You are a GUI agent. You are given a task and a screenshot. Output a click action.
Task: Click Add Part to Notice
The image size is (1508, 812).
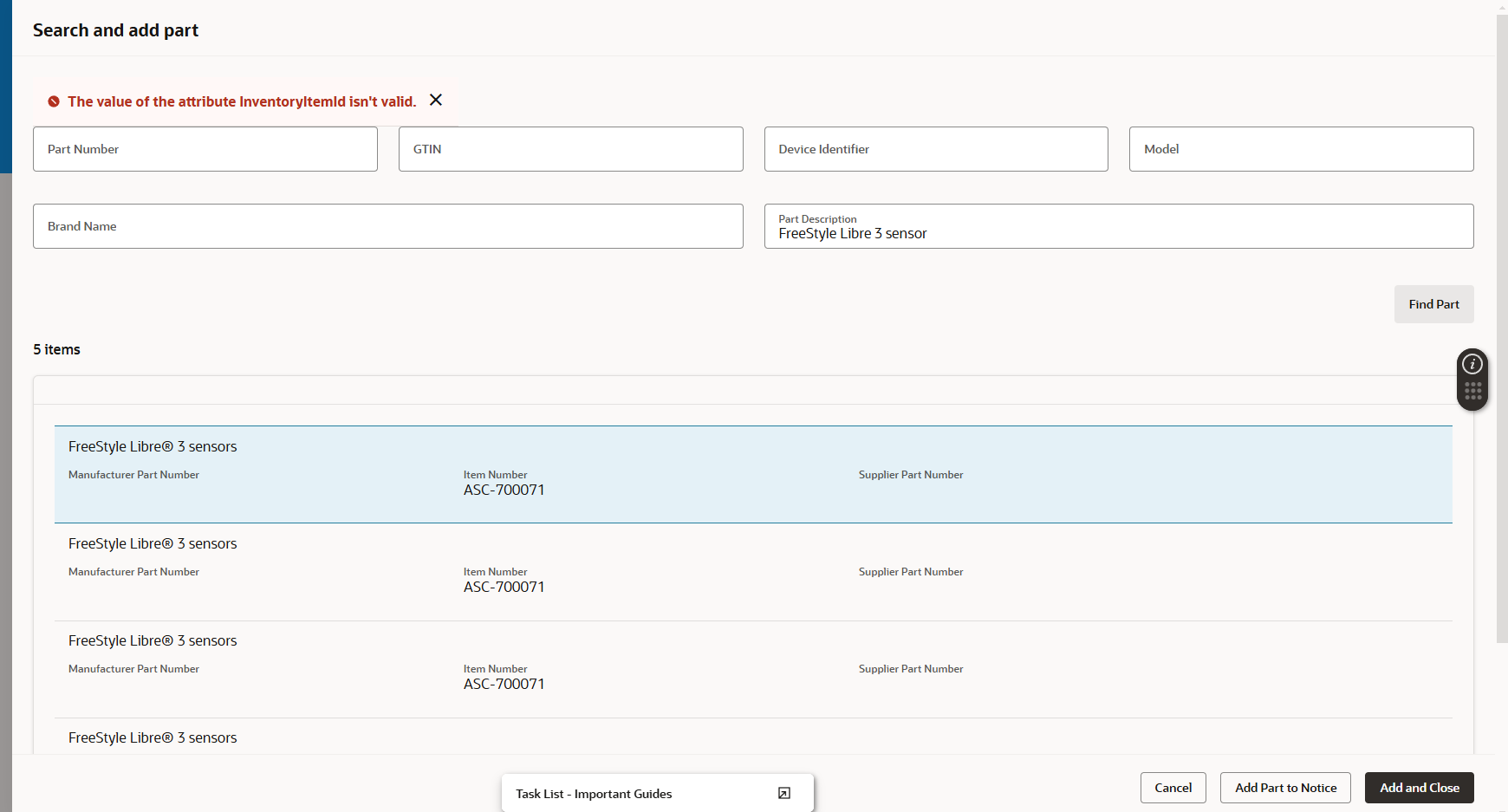point(1285,787)
